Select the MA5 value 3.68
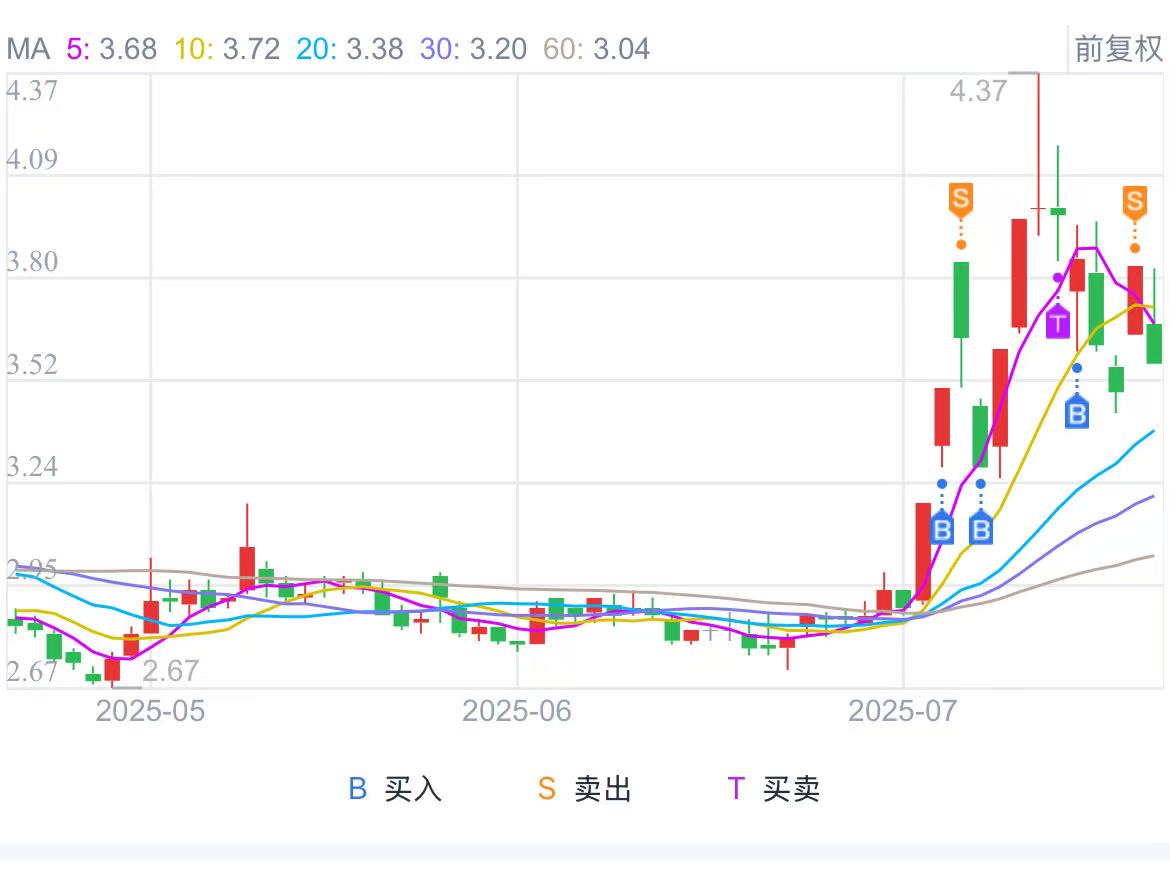 tap(128, 49)
